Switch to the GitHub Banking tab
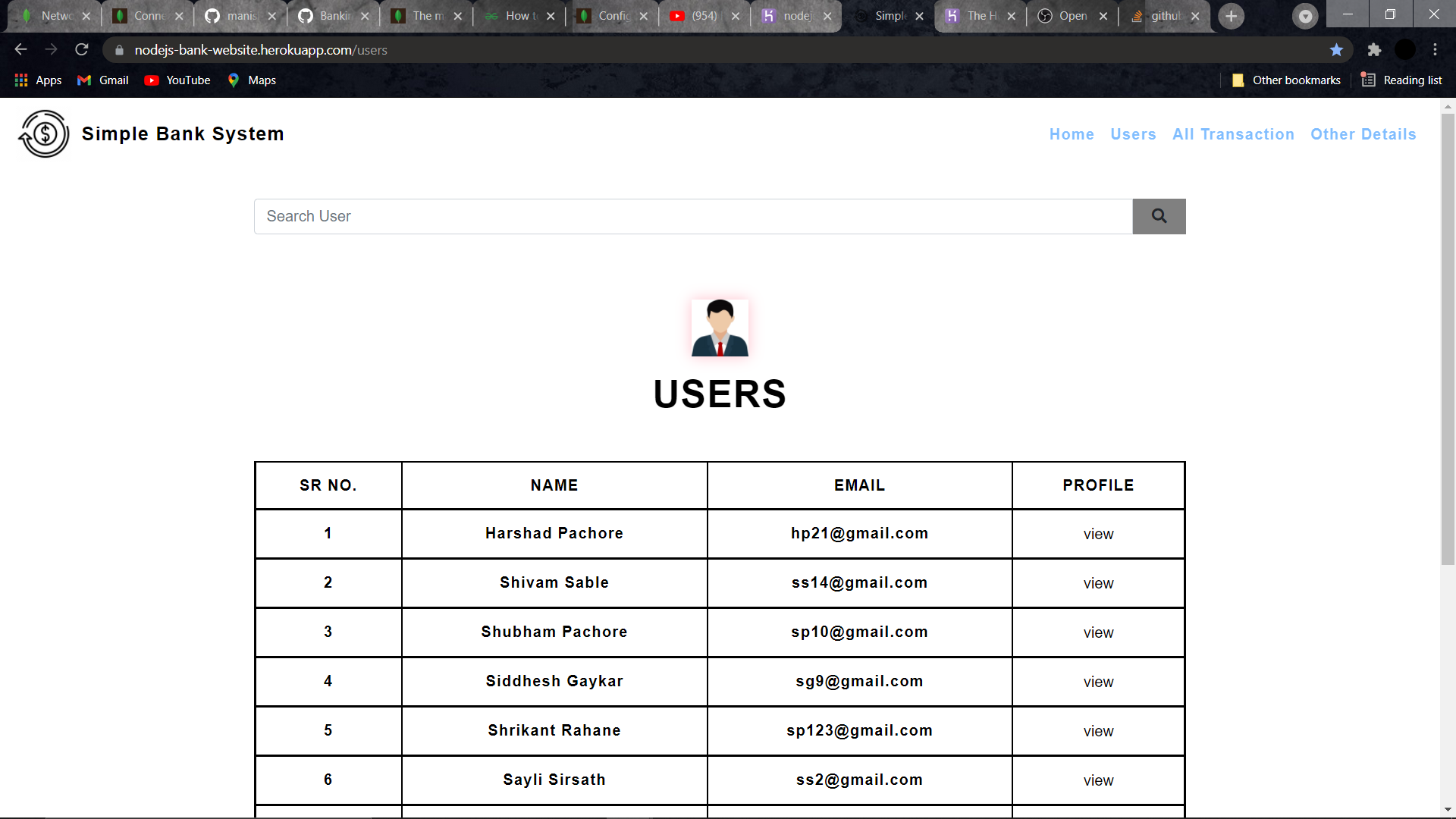The image size is (1456, 819). coord(330,15)
